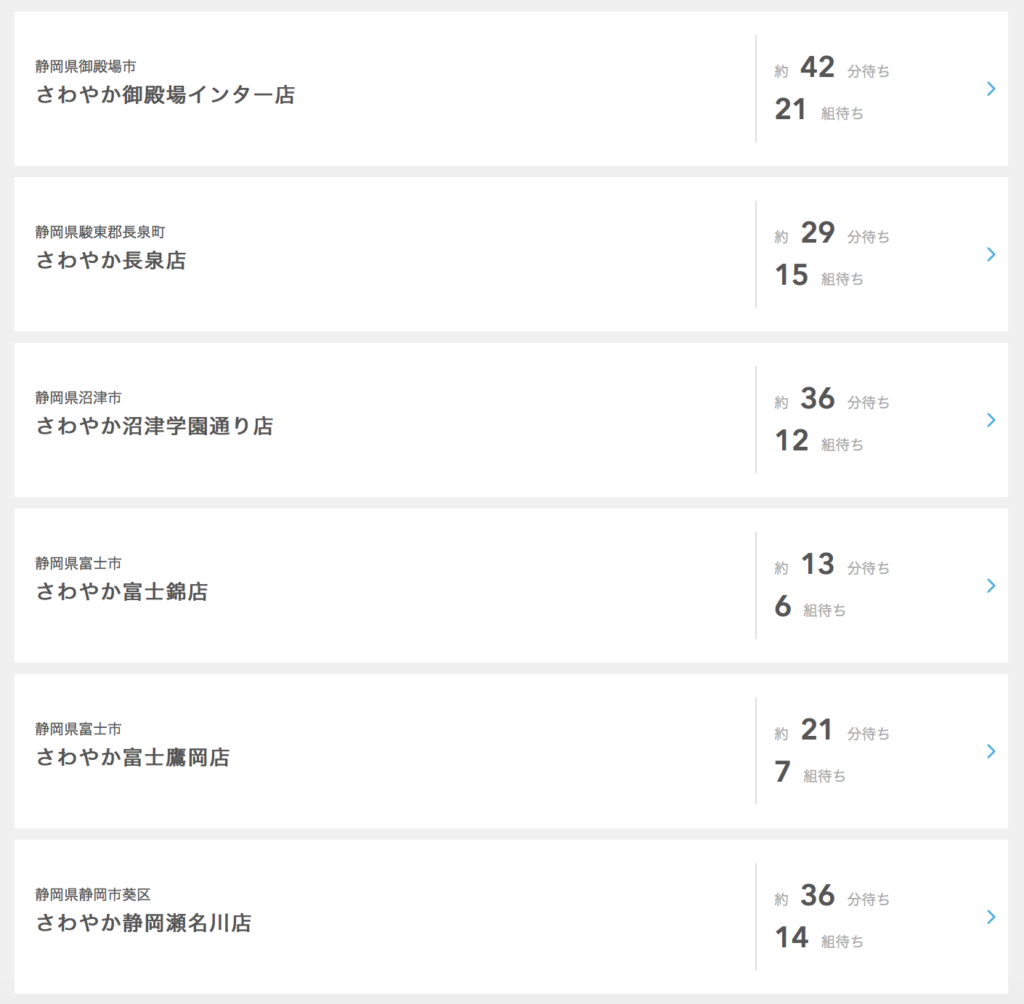
Task: Open chevron arrow for さわやか富士錦店
Action: (x=991, y=585)
